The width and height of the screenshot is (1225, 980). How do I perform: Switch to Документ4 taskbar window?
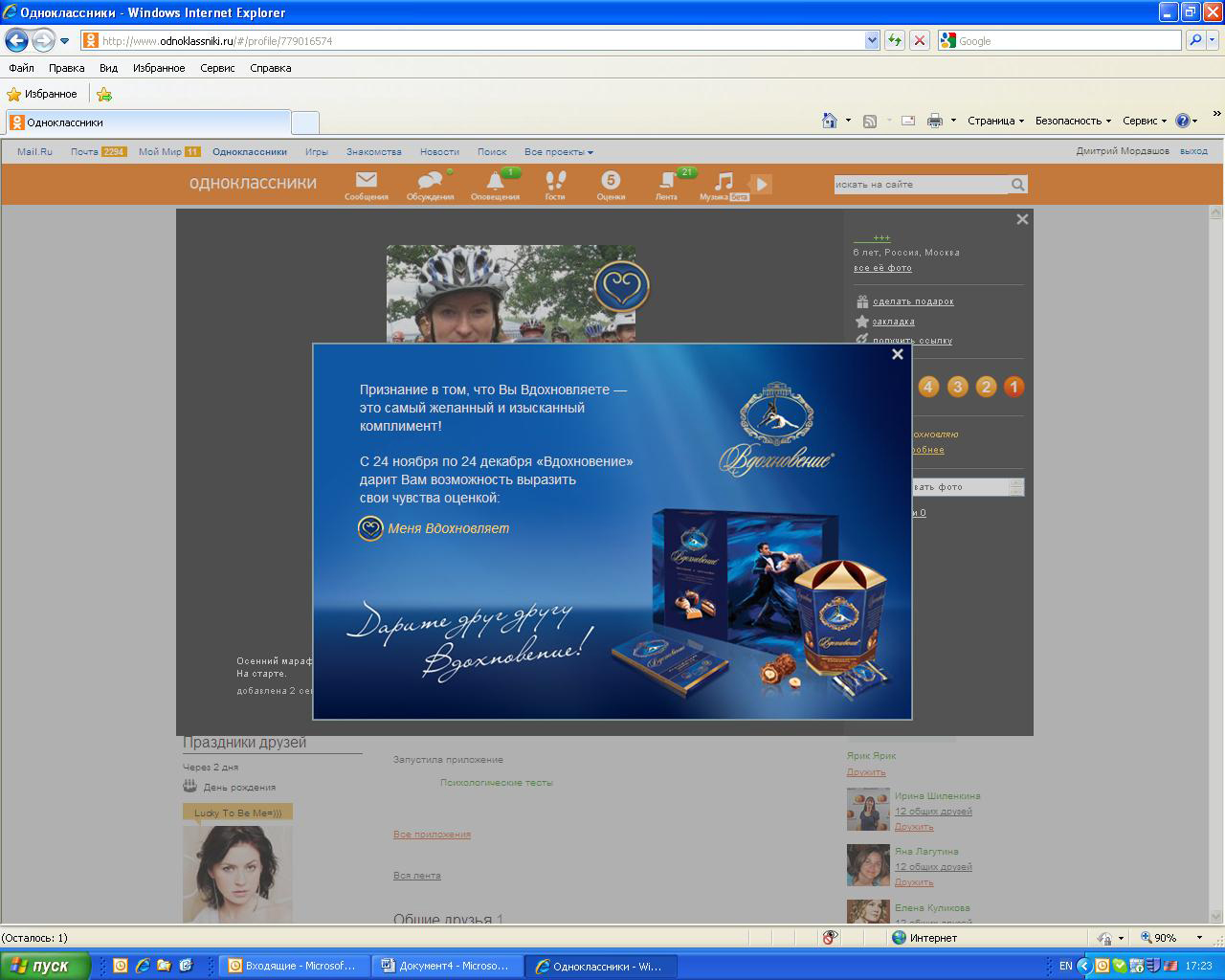pos(449,966)
